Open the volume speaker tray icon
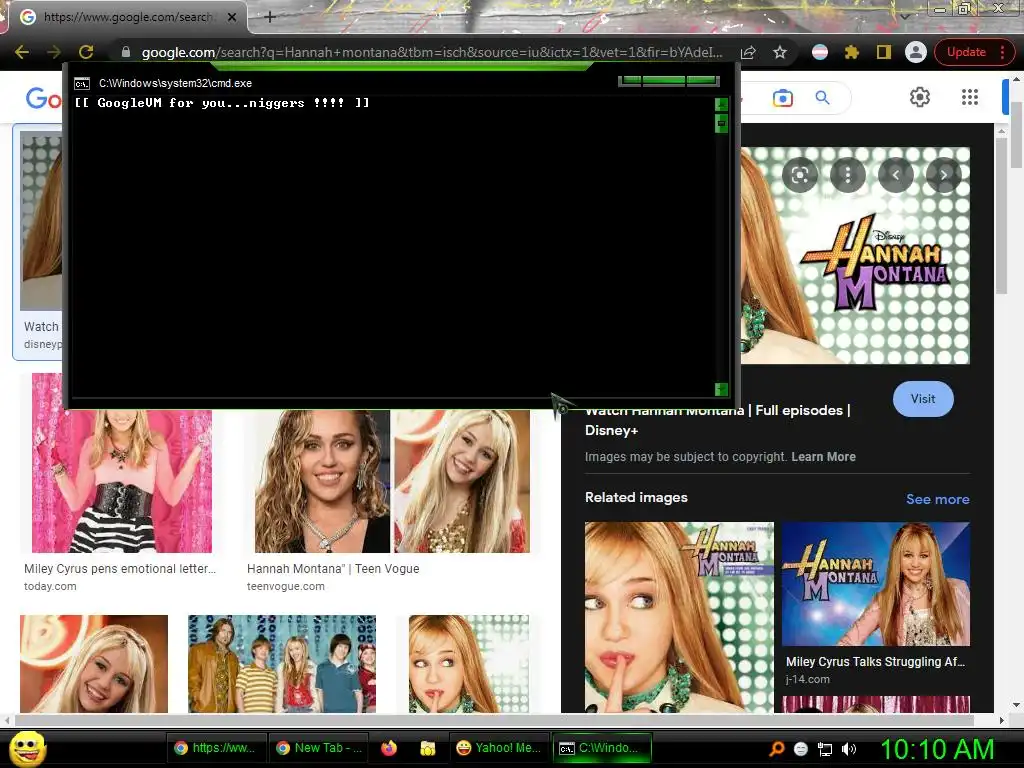Image resolution: width=1024 pixels, height=768 pixels. click(849, 749)
